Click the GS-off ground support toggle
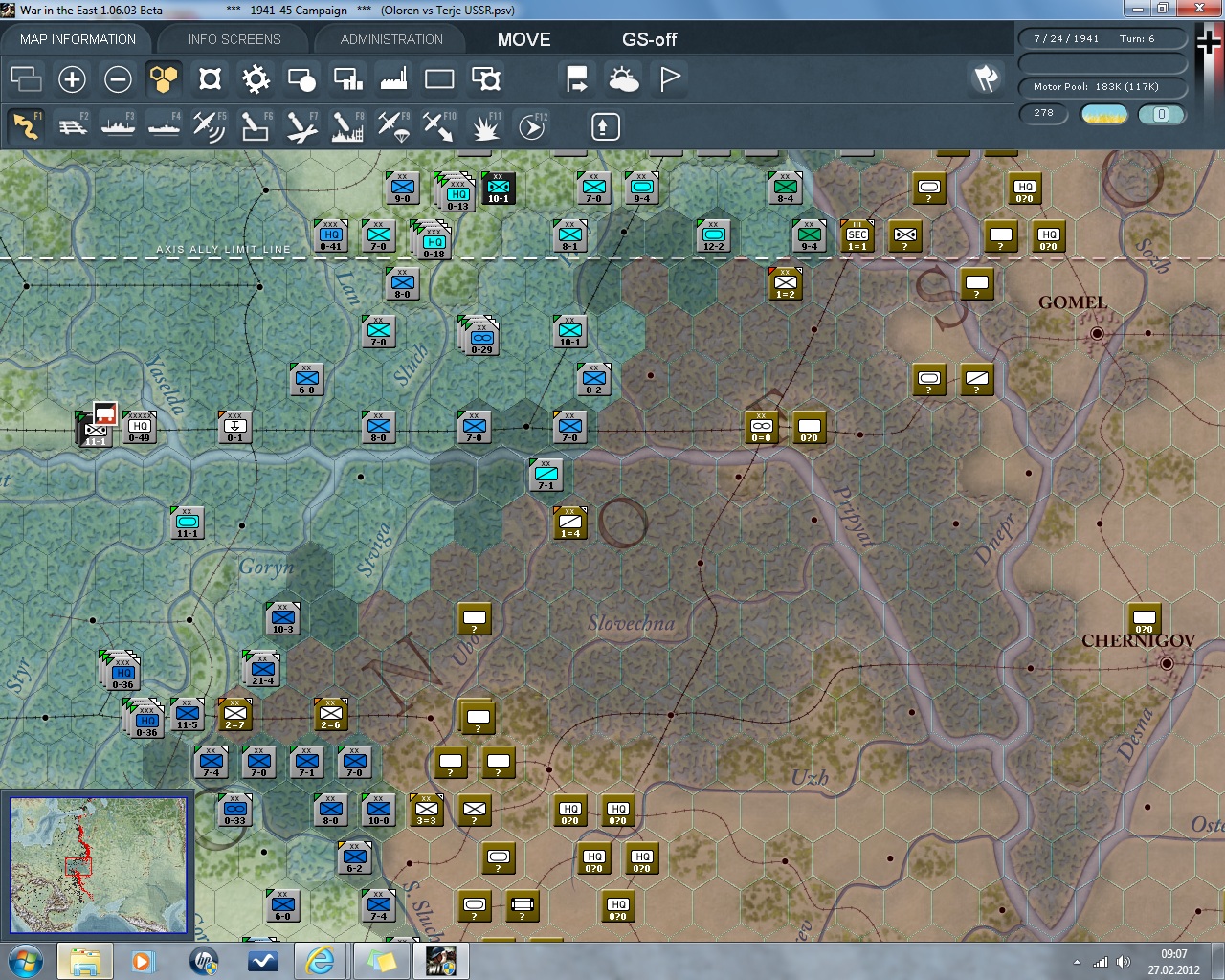The width and height of the screenshot is (1225, 980). tap(649, 39)
